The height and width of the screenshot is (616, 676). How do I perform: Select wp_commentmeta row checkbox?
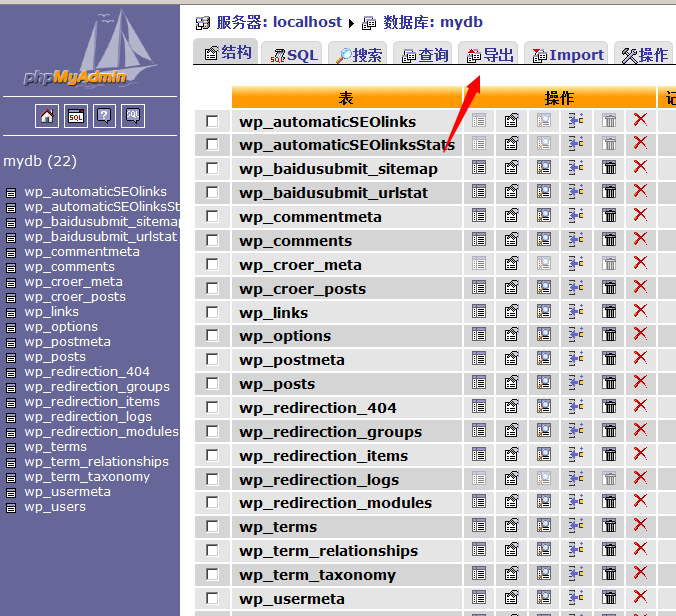tap(212, 216)
